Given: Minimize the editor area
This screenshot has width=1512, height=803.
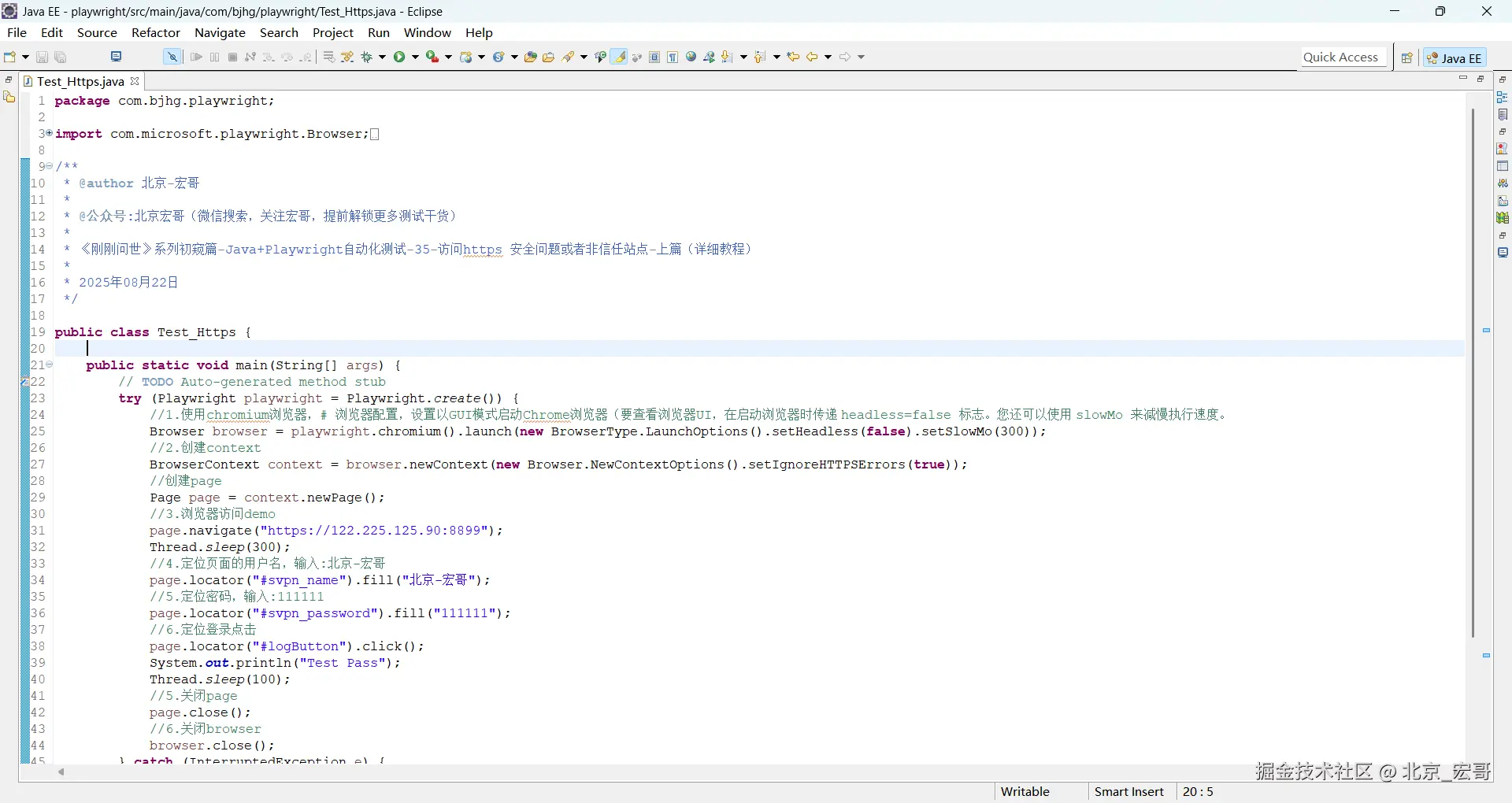Looking at the screenshot, I should pos(1463,79).
